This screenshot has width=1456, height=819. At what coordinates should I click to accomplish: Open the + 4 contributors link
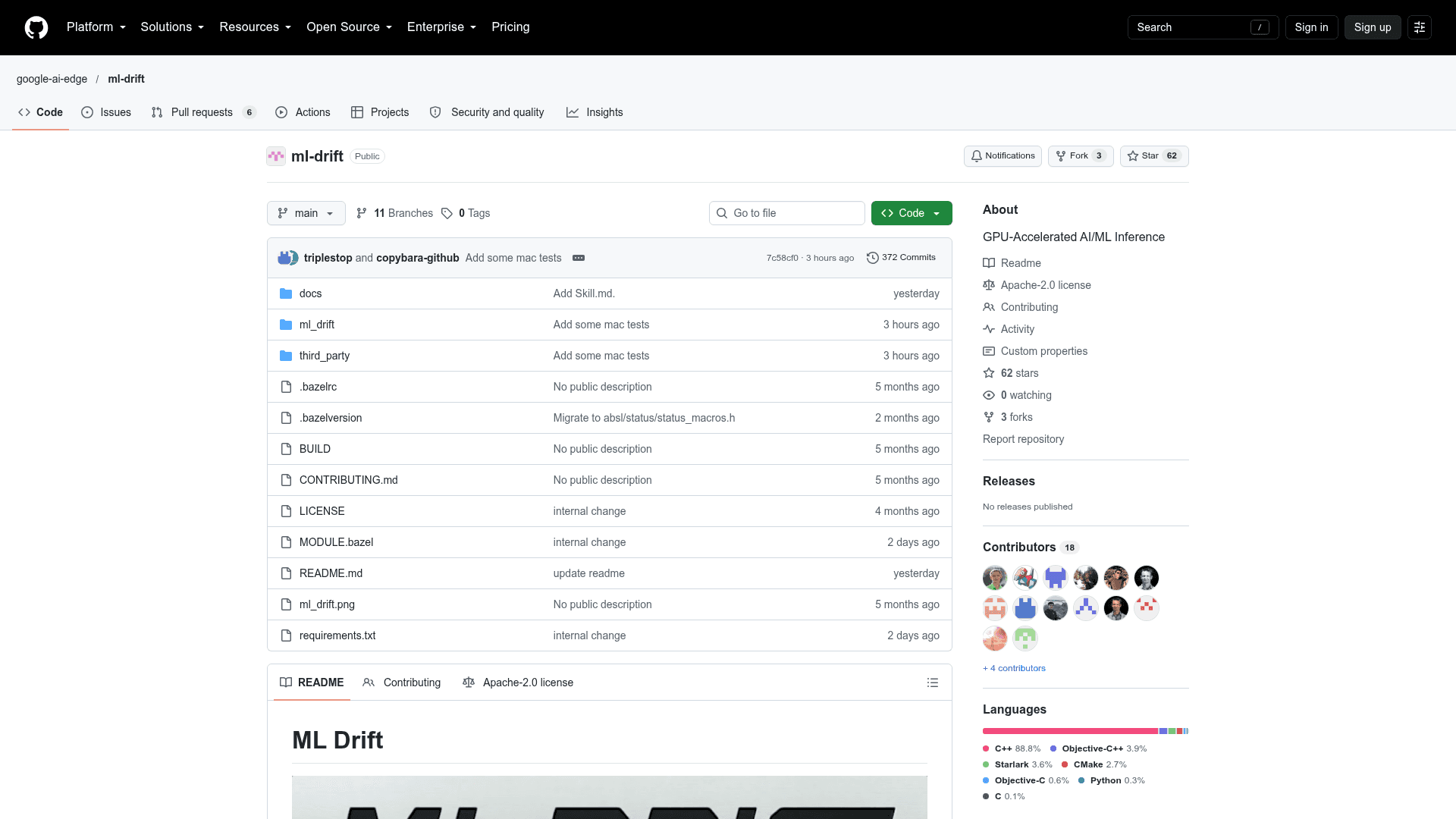coord(1014,668)
